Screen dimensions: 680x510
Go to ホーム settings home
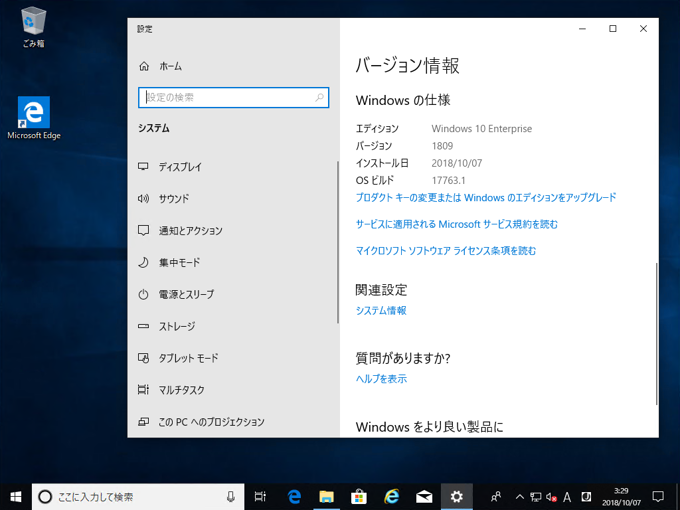tap(170, 66)
